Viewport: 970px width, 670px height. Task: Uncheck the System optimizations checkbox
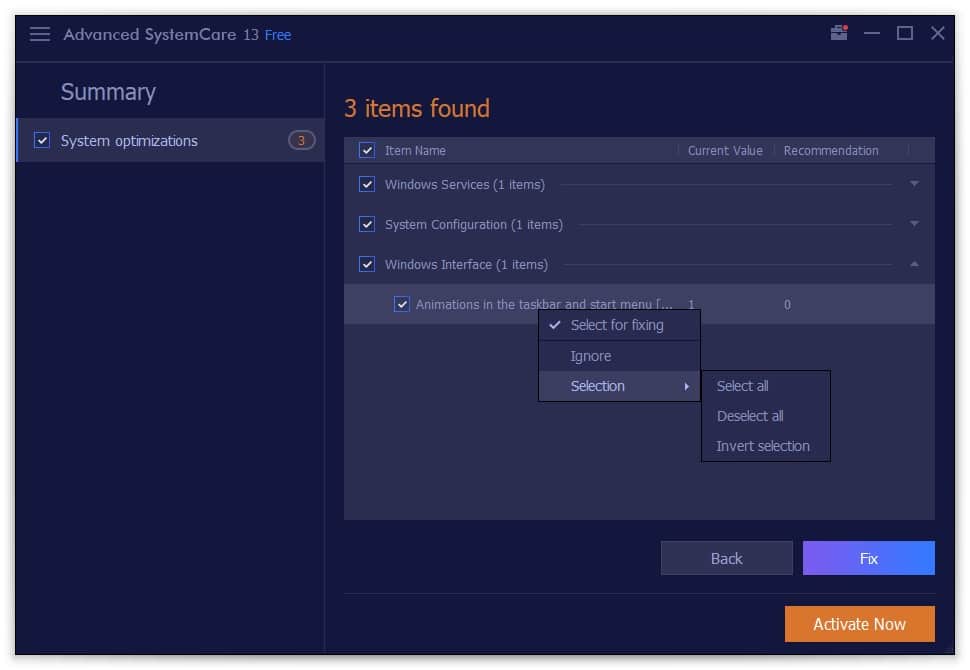42,140
